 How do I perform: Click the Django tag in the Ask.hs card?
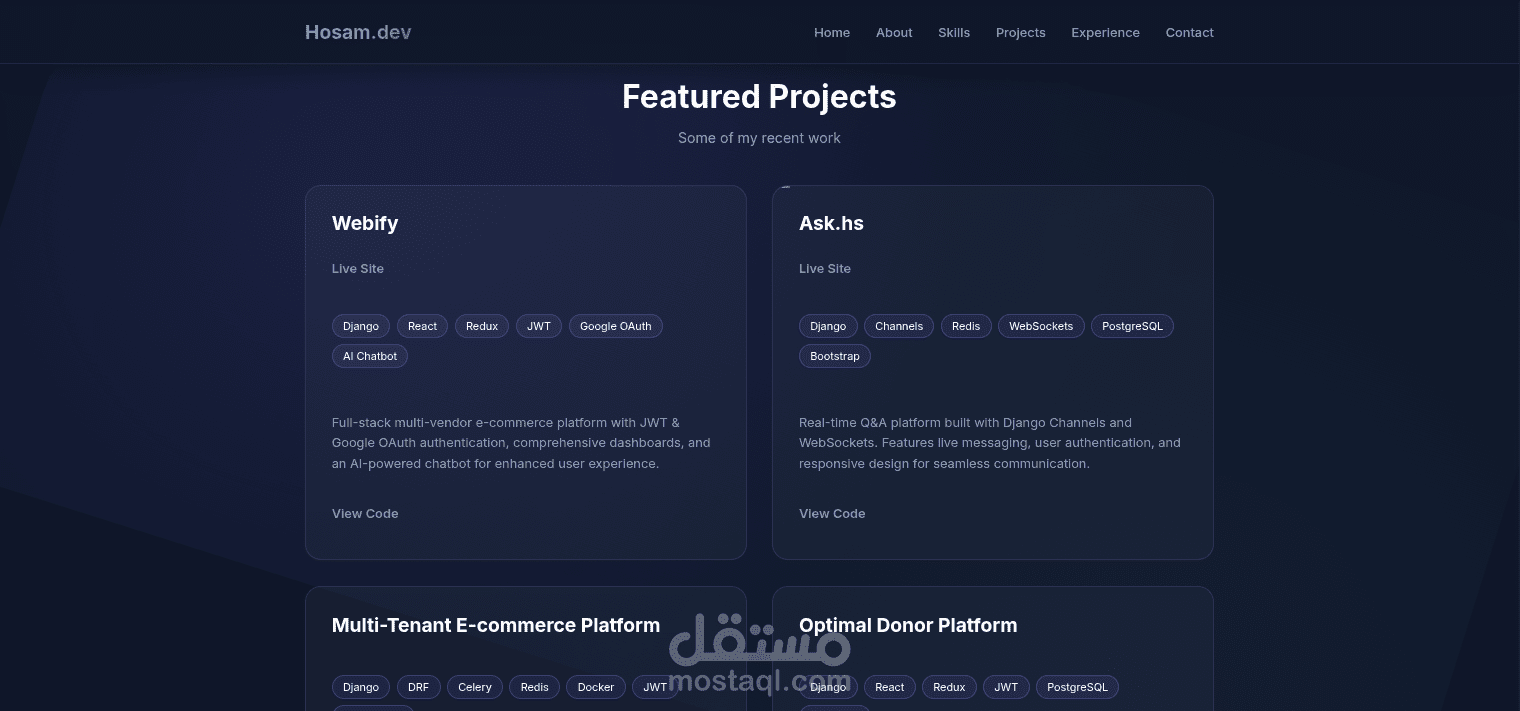coord(828,326)
